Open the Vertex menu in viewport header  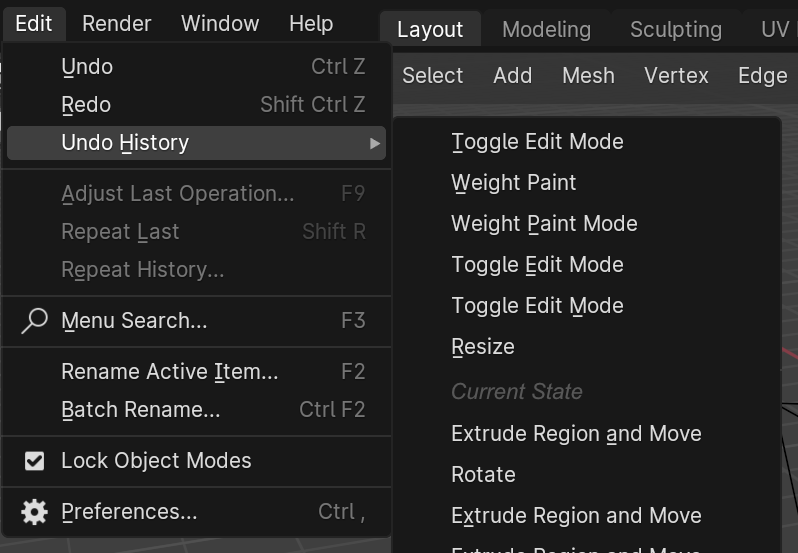[676, 76]
